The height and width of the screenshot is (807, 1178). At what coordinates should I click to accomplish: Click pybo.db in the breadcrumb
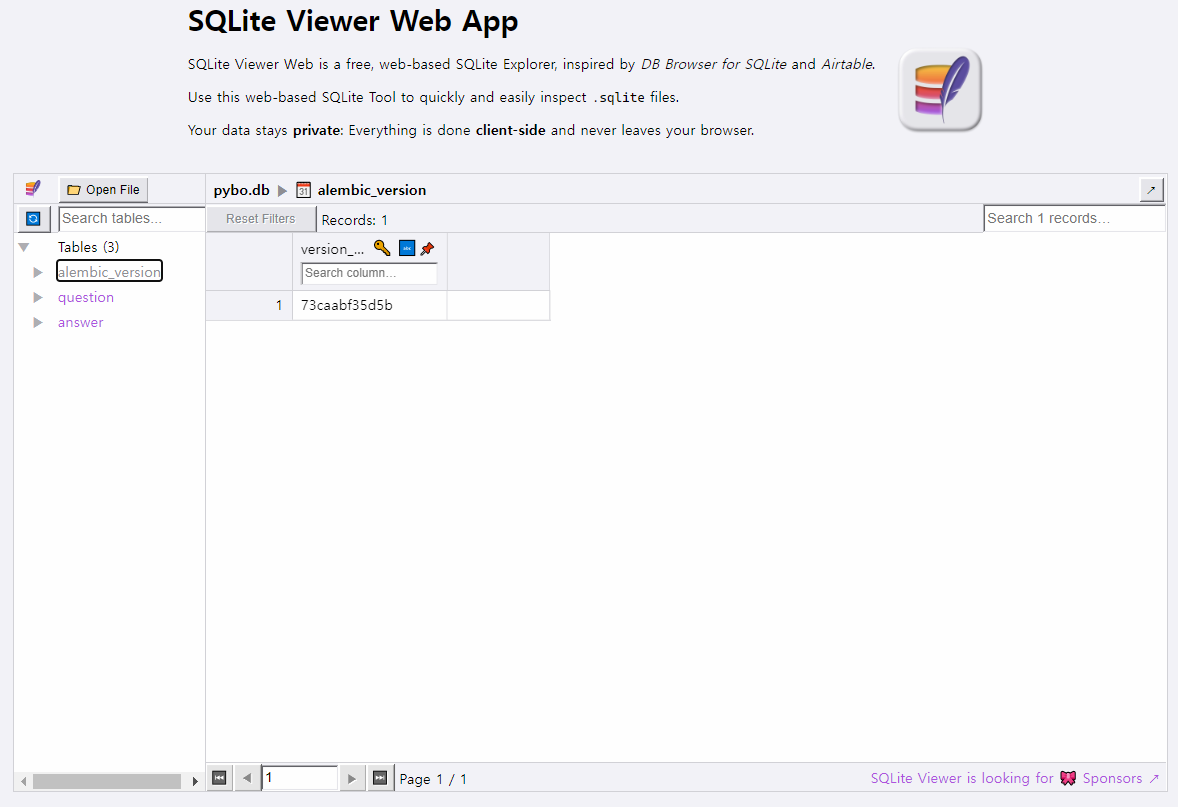241,190
